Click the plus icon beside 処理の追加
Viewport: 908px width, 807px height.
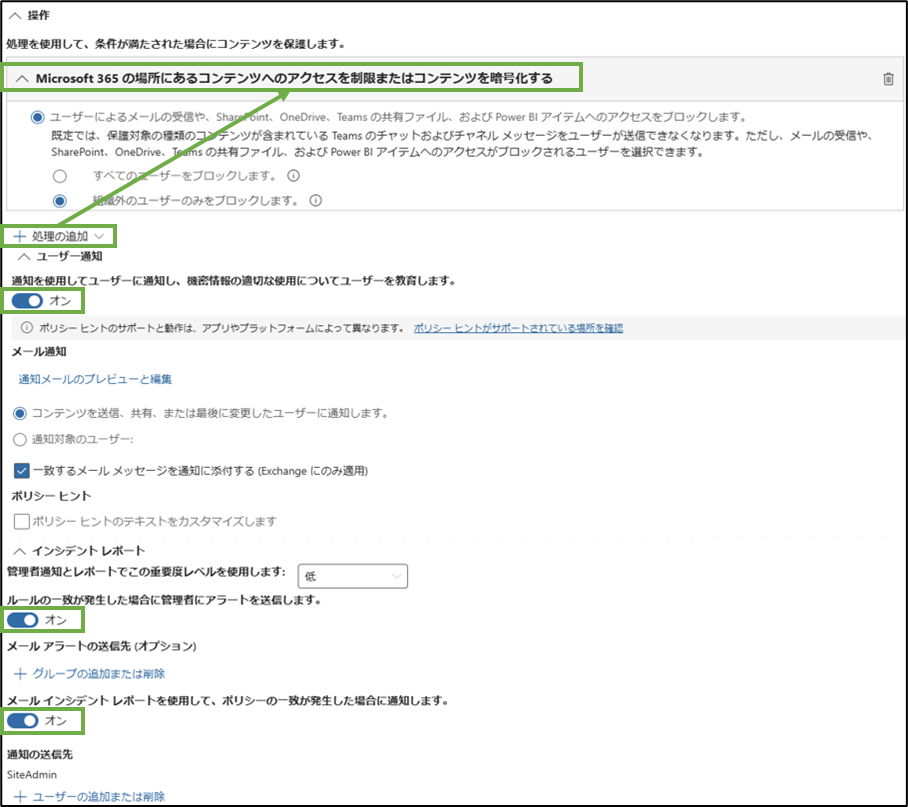(x=20, y=235)
